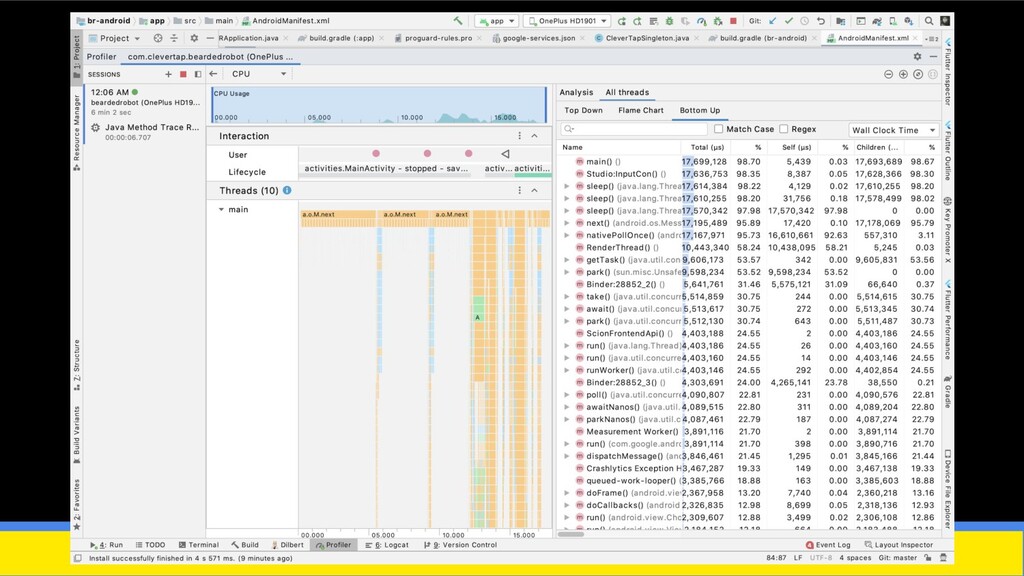Stop the current profiling session red square

184,74
